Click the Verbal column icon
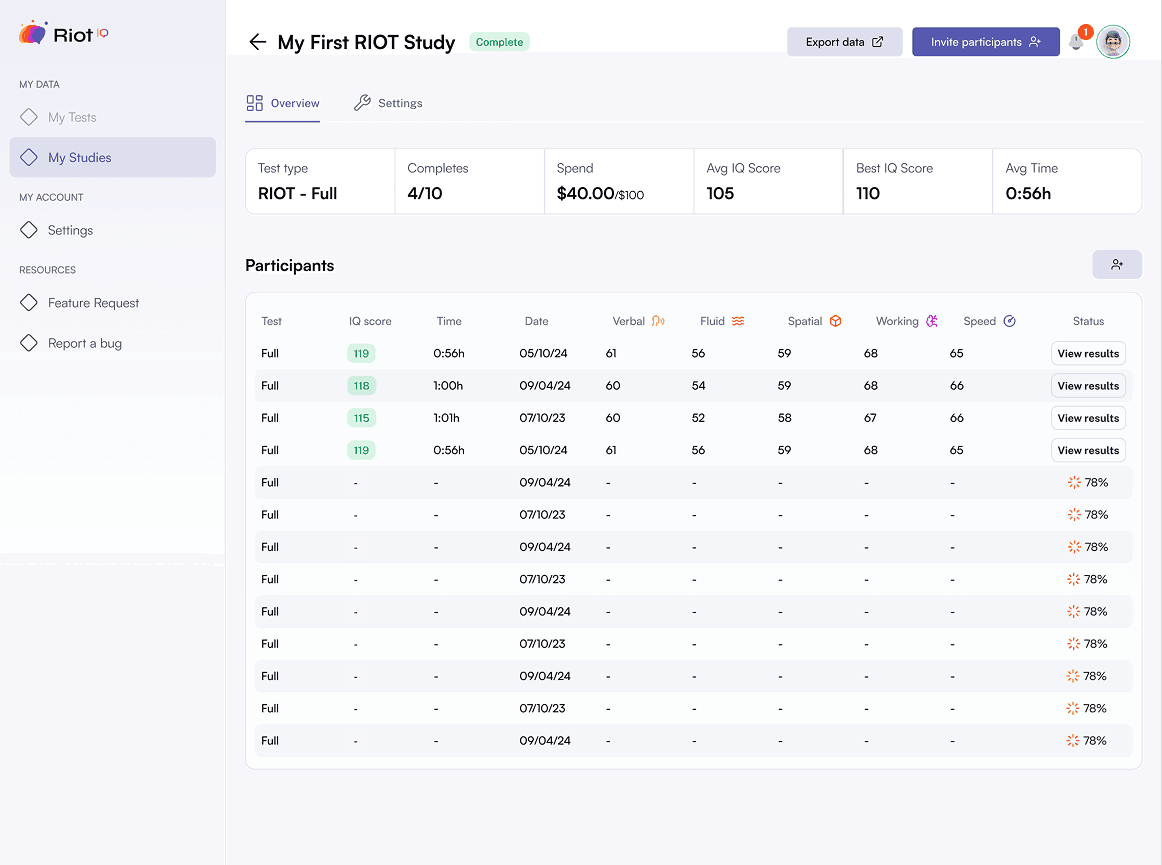Screen dimensions: 1162x865 point(658,321)
